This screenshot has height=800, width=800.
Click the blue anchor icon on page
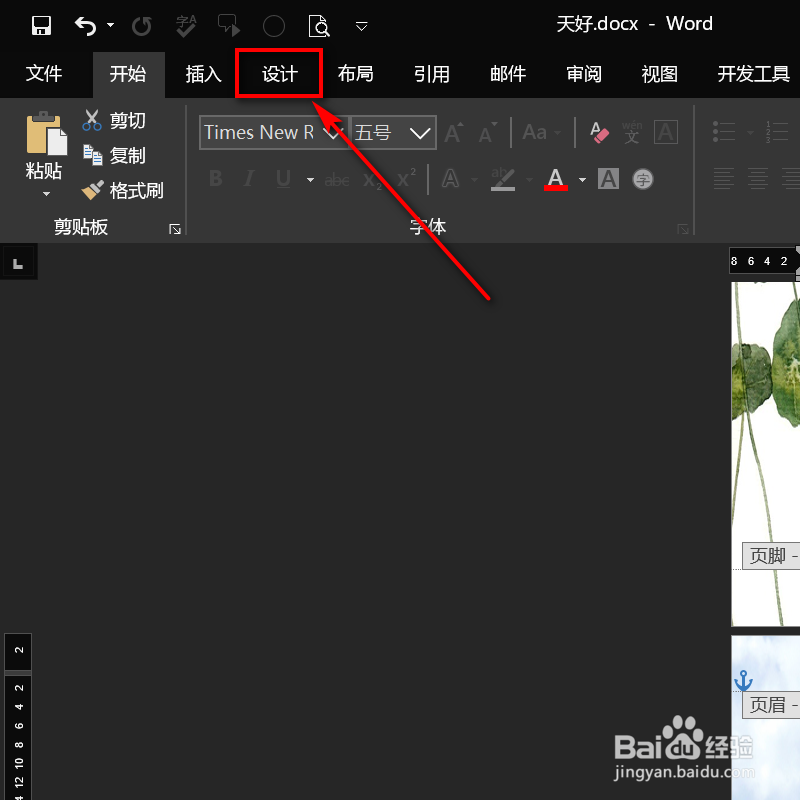[743, 681]
